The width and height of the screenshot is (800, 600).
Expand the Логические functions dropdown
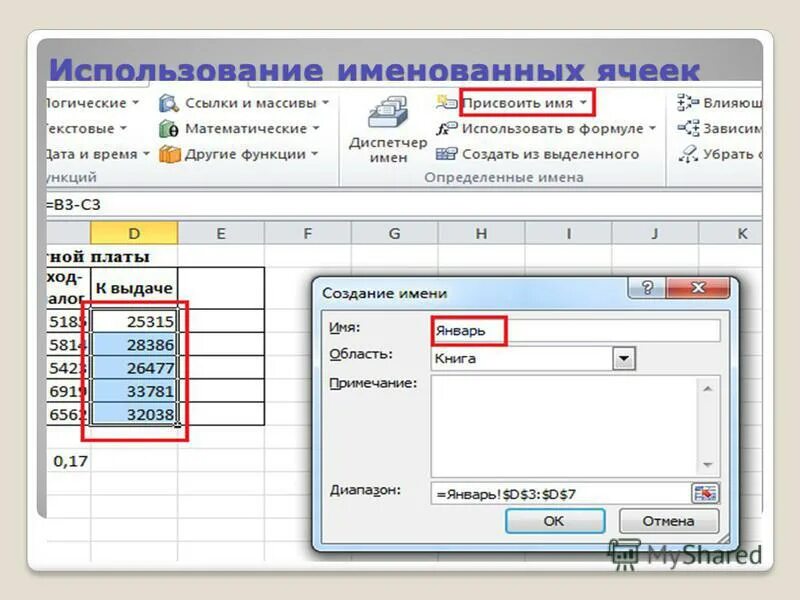tap(136, 103)
